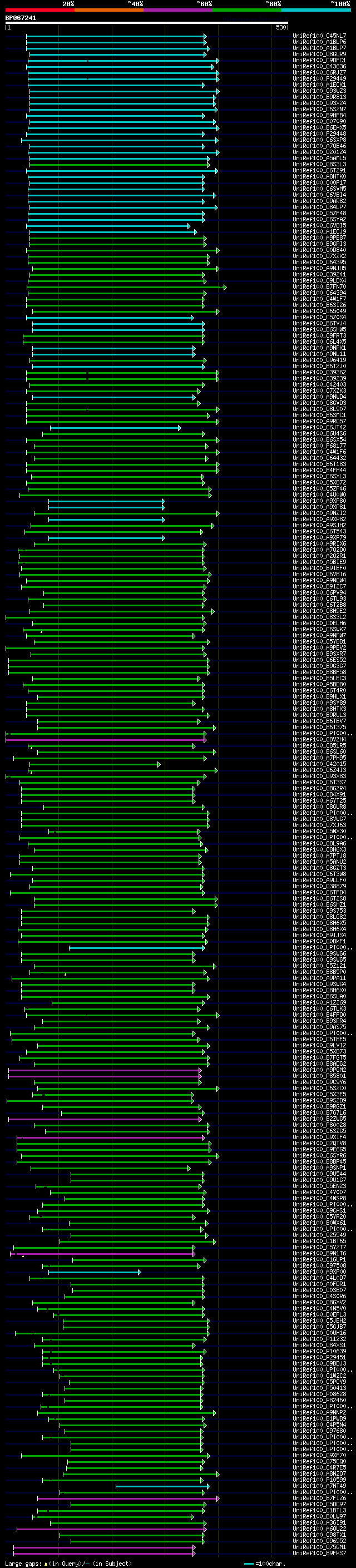Select the UniRef100_A9NNP2 label
The height and width of the screenshot is (1568, 356).
tap(319, 1412)
